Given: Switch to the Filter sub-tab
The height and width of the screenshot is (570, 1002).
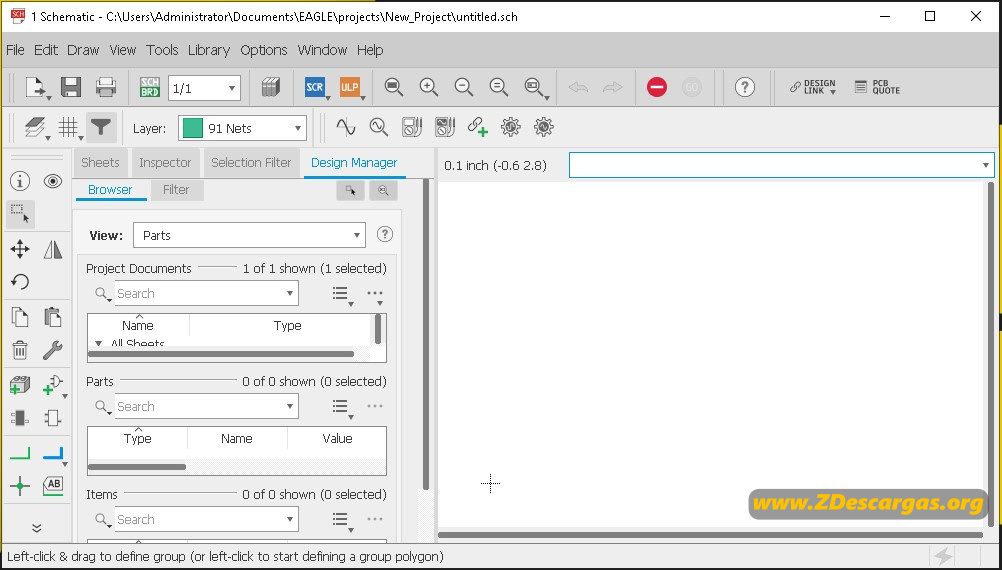Looking at the screenshot, I should [176, 190].
